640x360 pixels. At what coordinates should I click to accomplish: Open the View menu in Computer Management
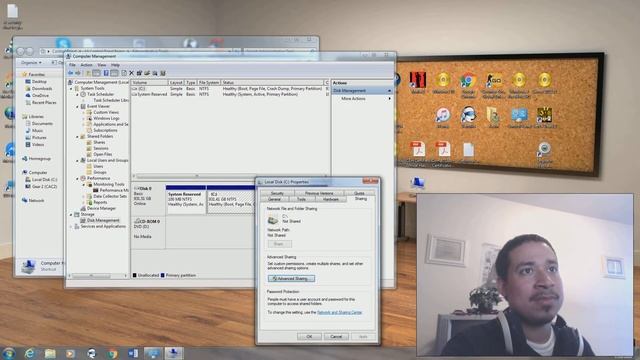[x=102, y=65]
